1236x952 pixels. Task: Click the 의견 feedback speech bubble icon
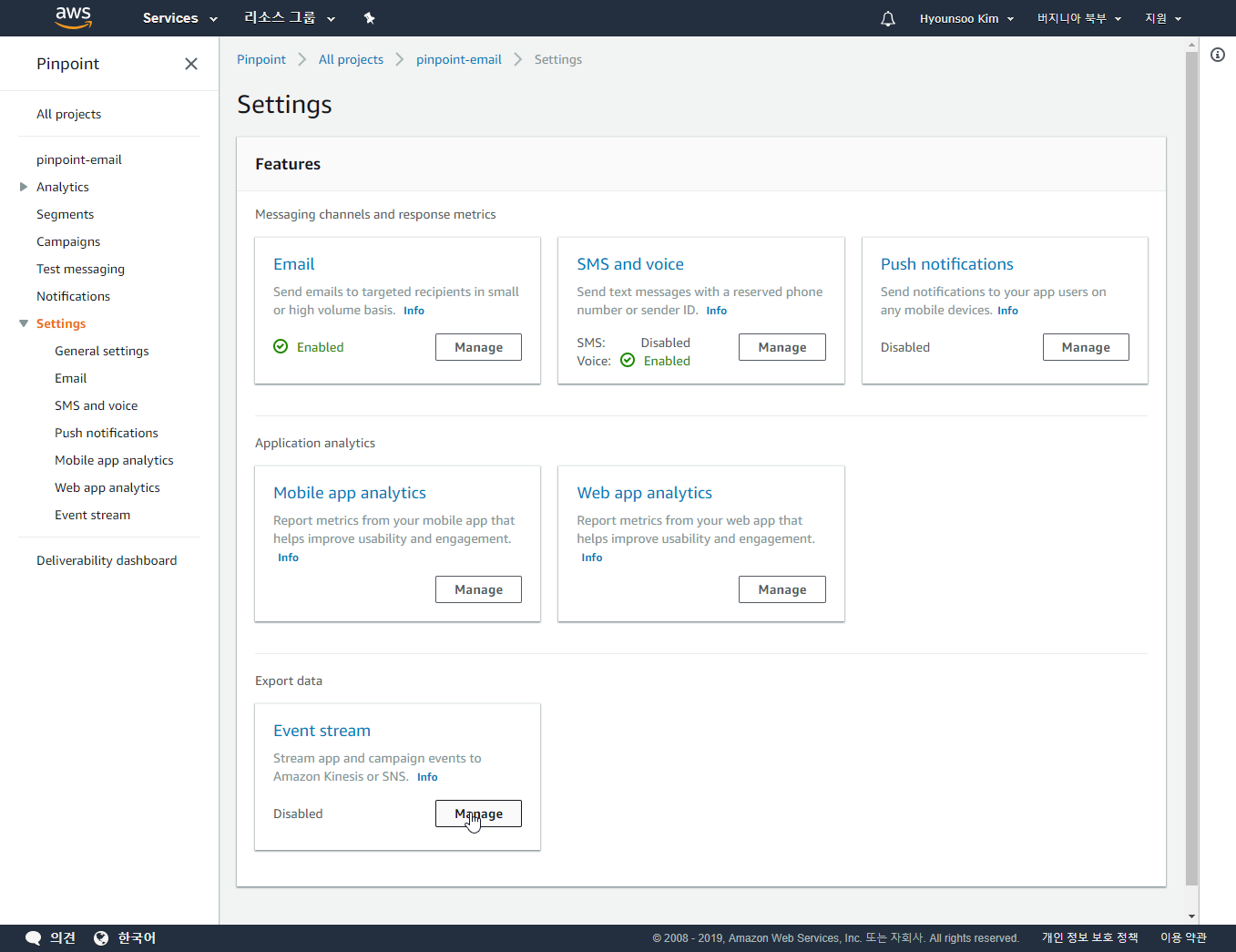click(33, 938)
